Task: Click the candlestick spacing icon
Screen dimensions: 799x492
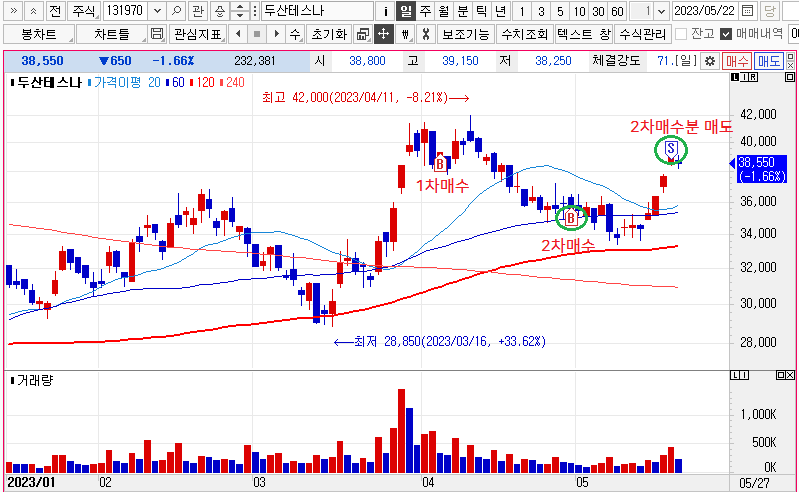Action: coord(405,34)
